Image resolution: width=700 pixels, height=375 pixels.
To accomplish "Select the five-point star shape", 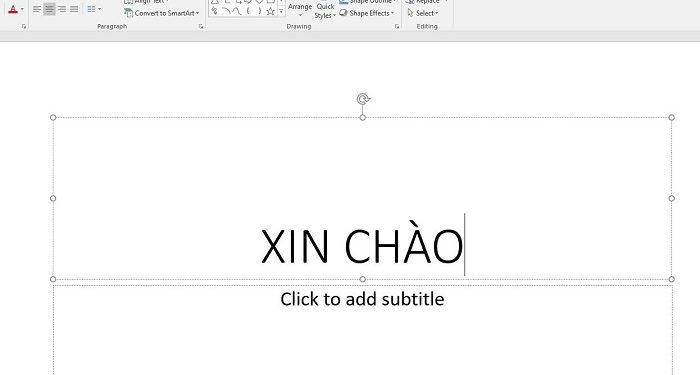I will (x=271, y=11).
